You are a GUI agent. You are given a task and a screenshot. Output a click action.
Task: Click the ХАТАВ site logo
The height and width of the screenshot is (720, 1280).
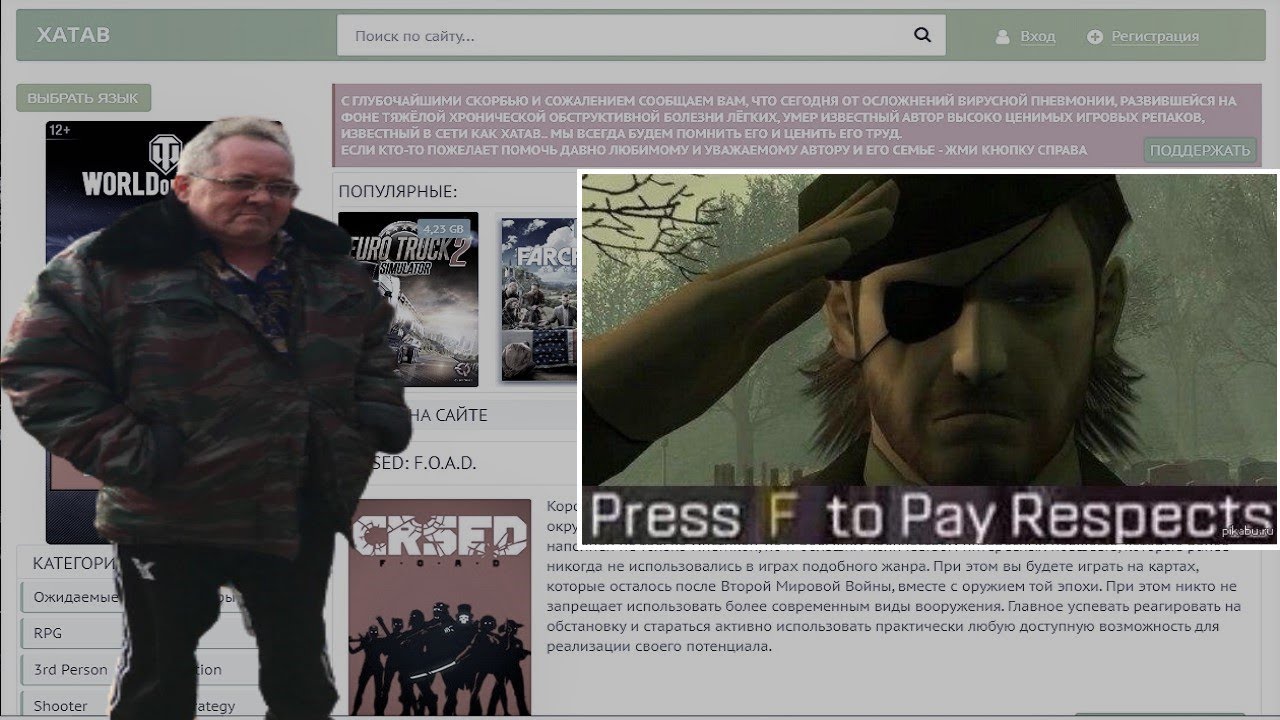click(x=73, y=35)
